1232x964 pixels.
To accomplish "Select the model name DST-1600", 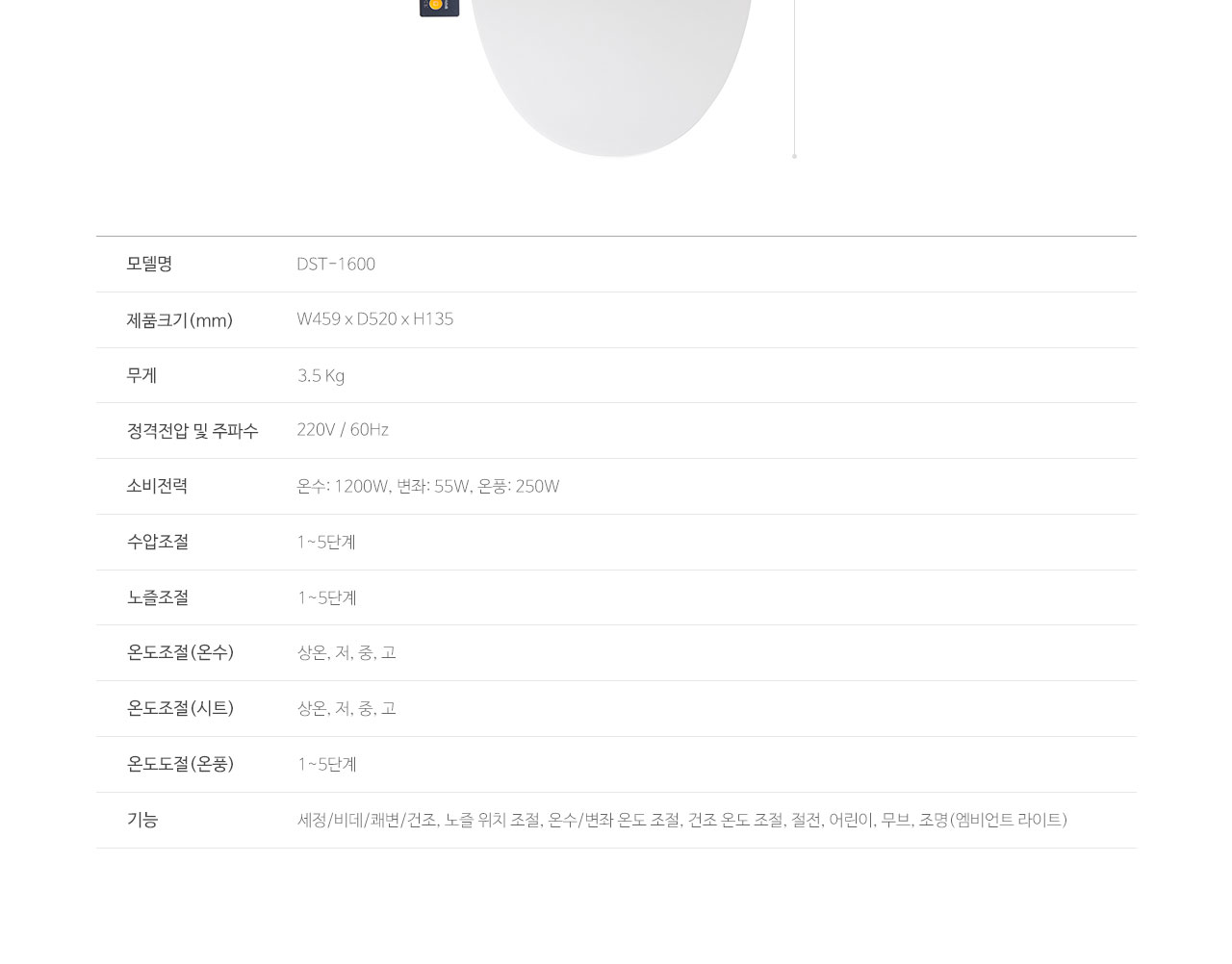I will pyautogui.click(x=336, y=264).
